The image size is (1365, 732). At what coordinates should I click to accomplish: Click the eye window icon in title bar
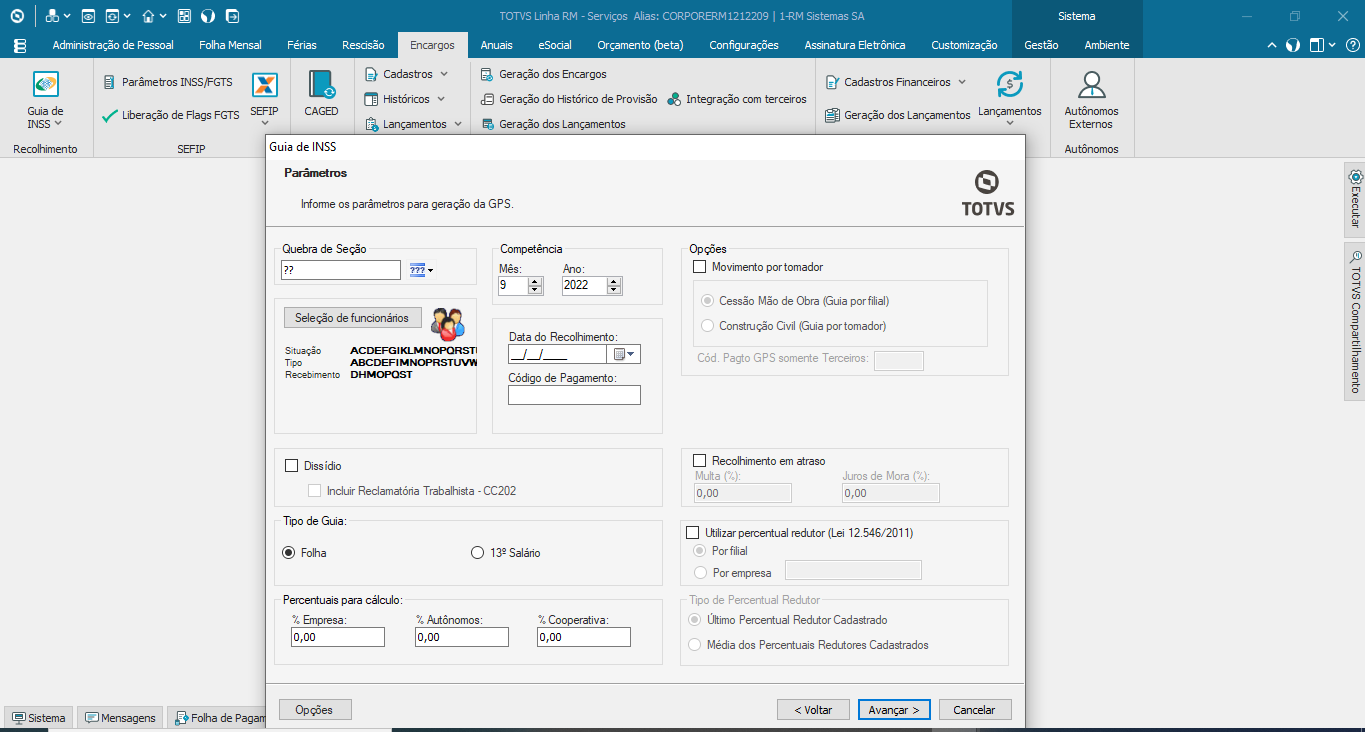coord(88,16)
